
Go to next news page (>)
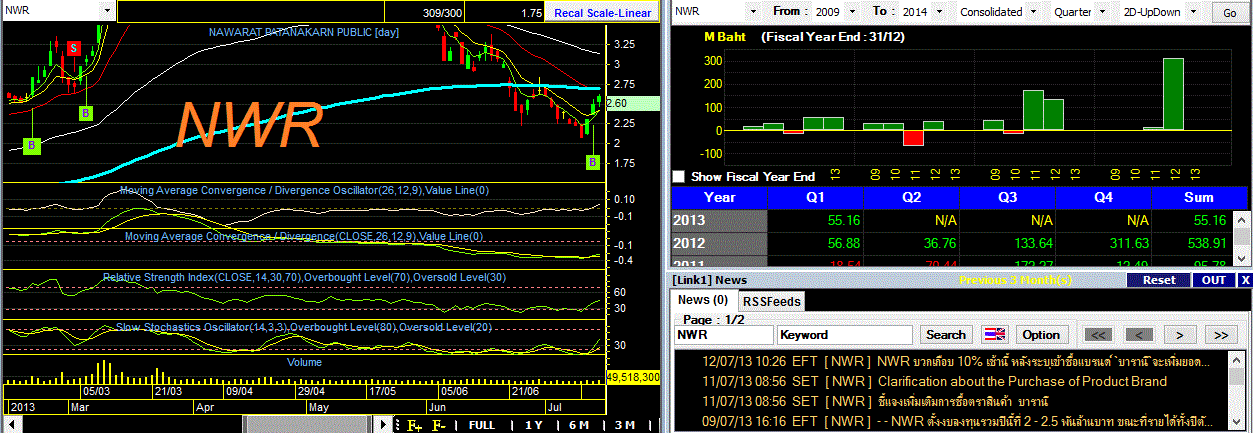1180,334
